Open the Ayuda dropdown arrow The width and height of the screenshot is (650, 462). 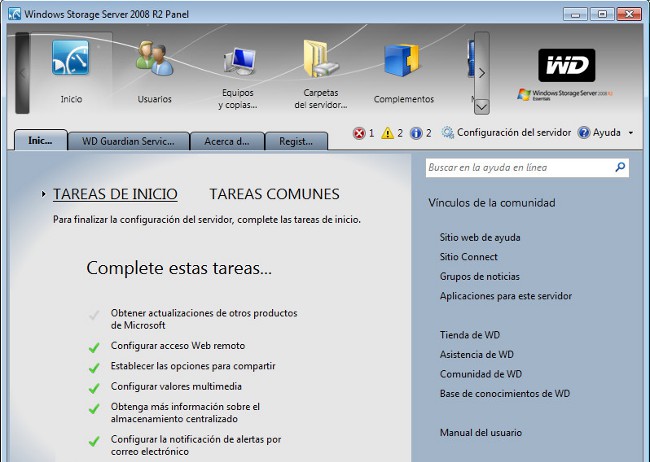631,133
